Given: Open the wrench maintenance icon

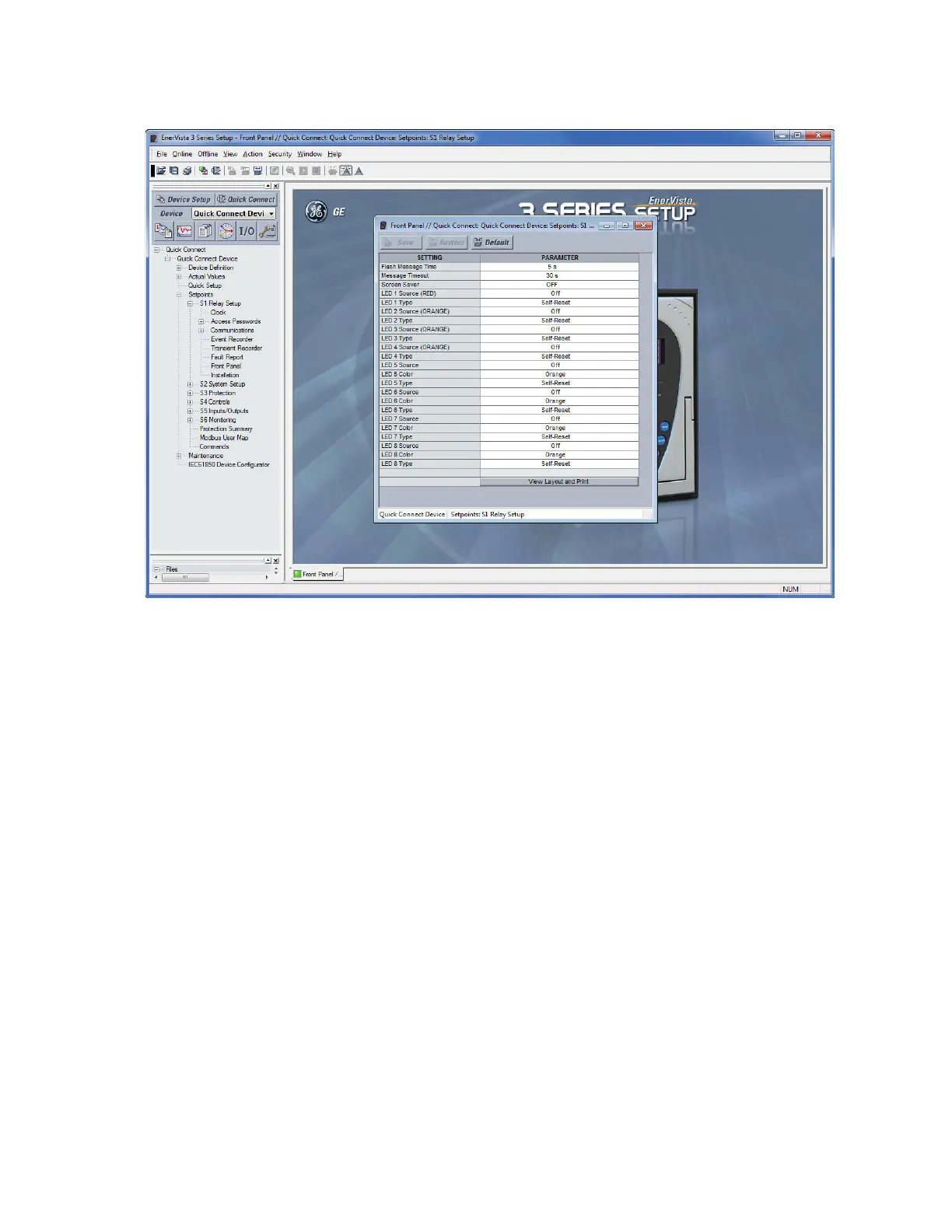Looking at the screenshot, I should (x=267, y=231).
